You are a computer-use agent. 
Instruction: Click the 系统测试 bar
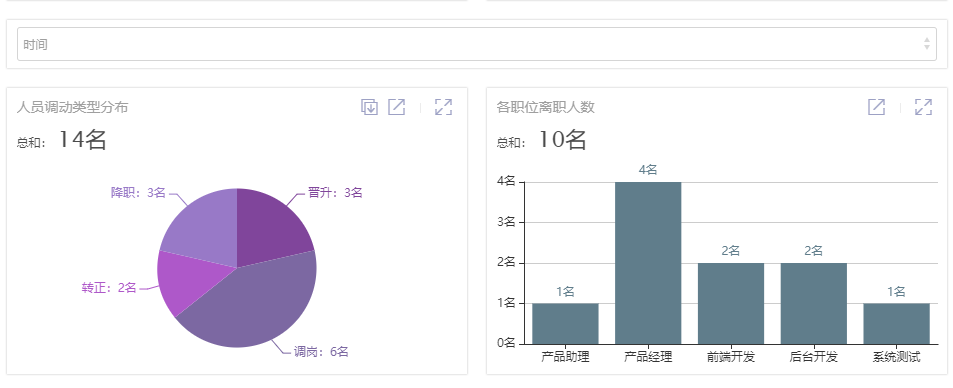pos(896,324)
